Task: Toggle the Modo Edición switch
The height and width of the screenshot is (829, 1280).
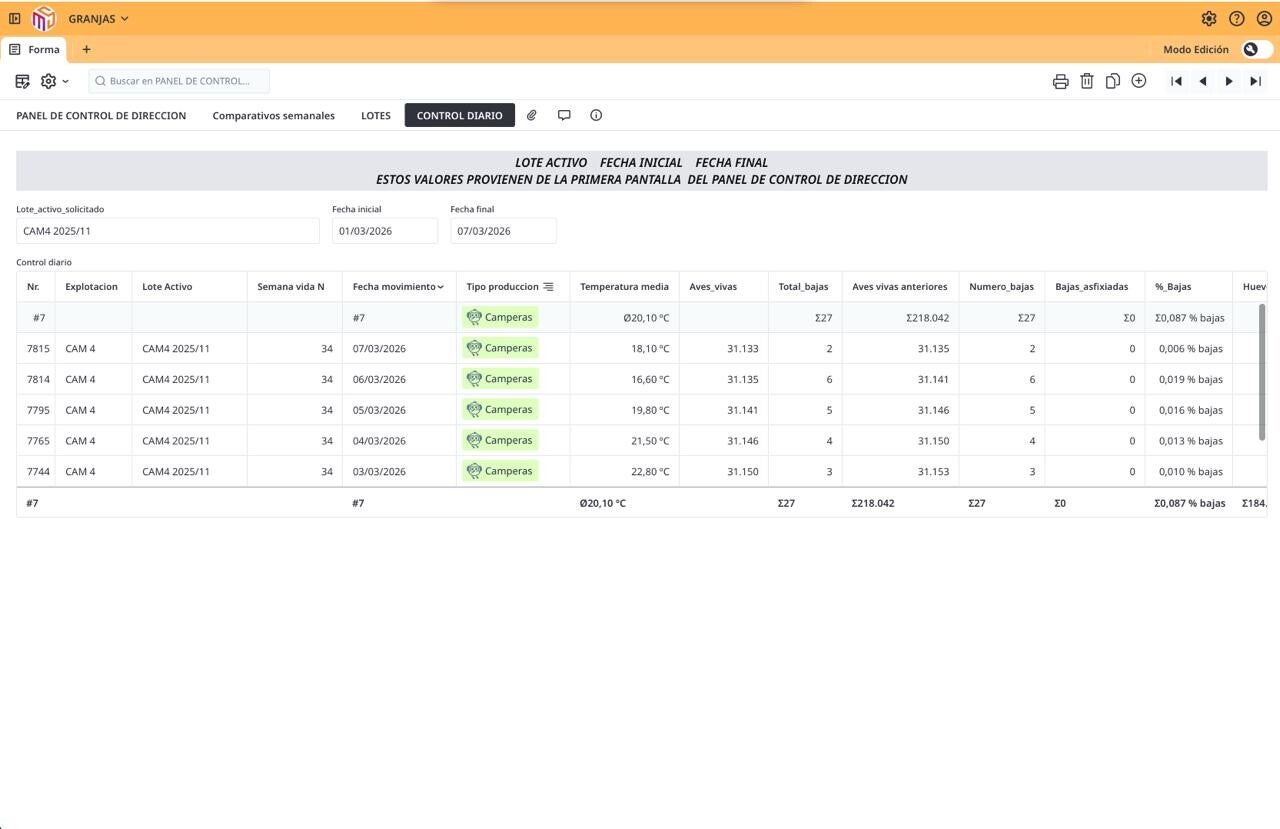Action: pyautogui.click(x=1257, y=49)
